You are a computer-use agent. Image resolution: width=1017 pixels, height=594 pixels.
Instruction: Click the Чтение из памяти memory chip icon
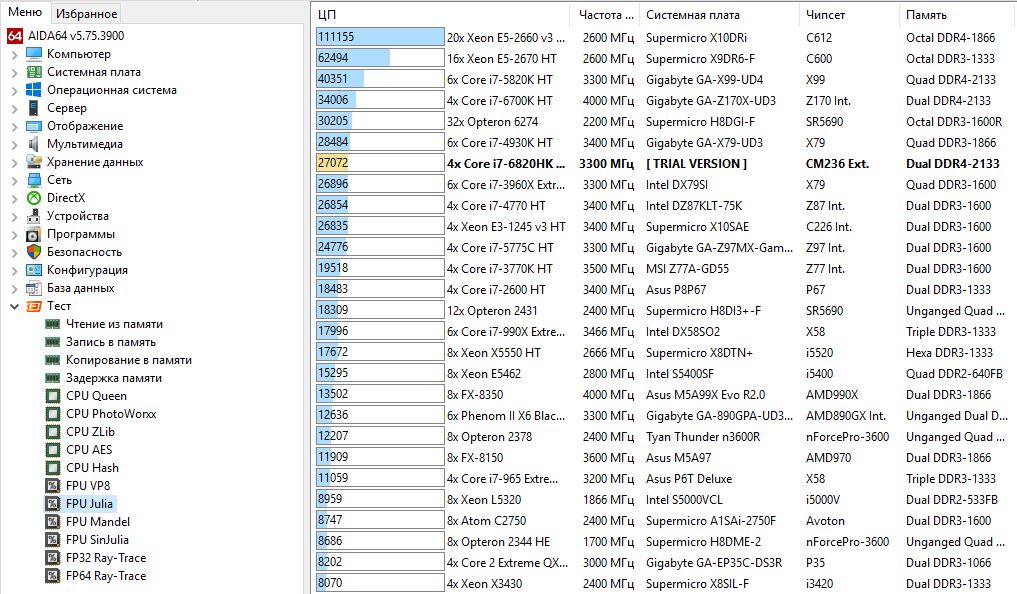click(53, 324)
